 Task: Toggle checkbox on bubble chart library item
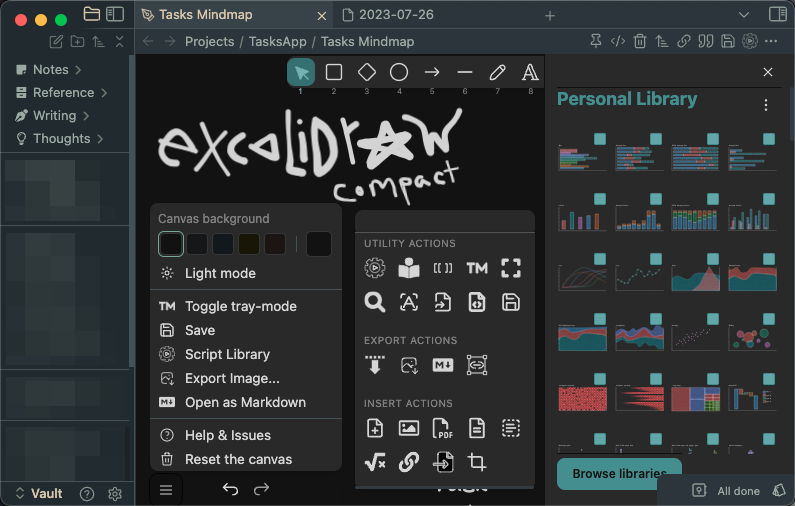coord(769,319)
